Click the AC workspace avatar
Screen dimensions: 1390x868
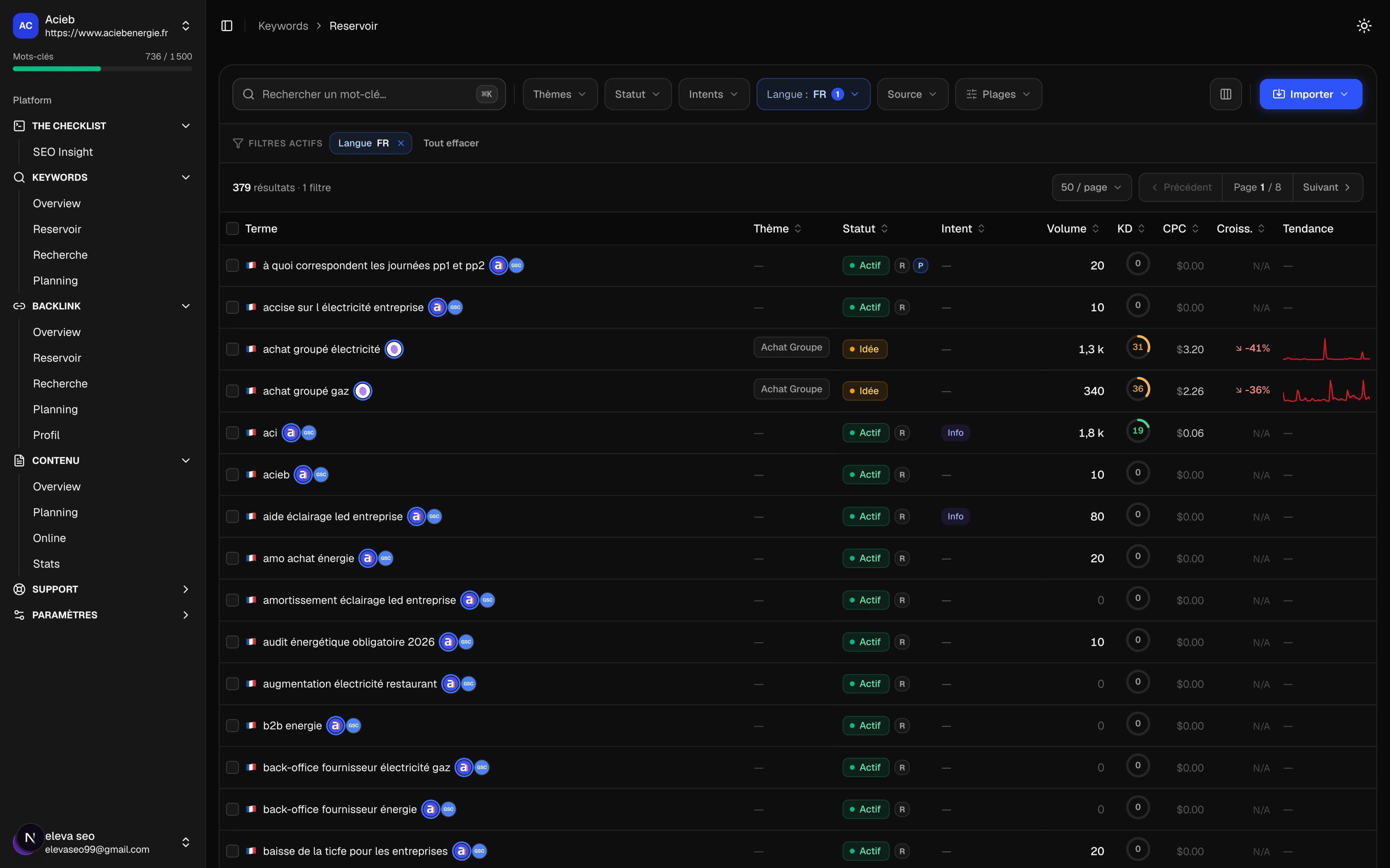tap(25, 26)
